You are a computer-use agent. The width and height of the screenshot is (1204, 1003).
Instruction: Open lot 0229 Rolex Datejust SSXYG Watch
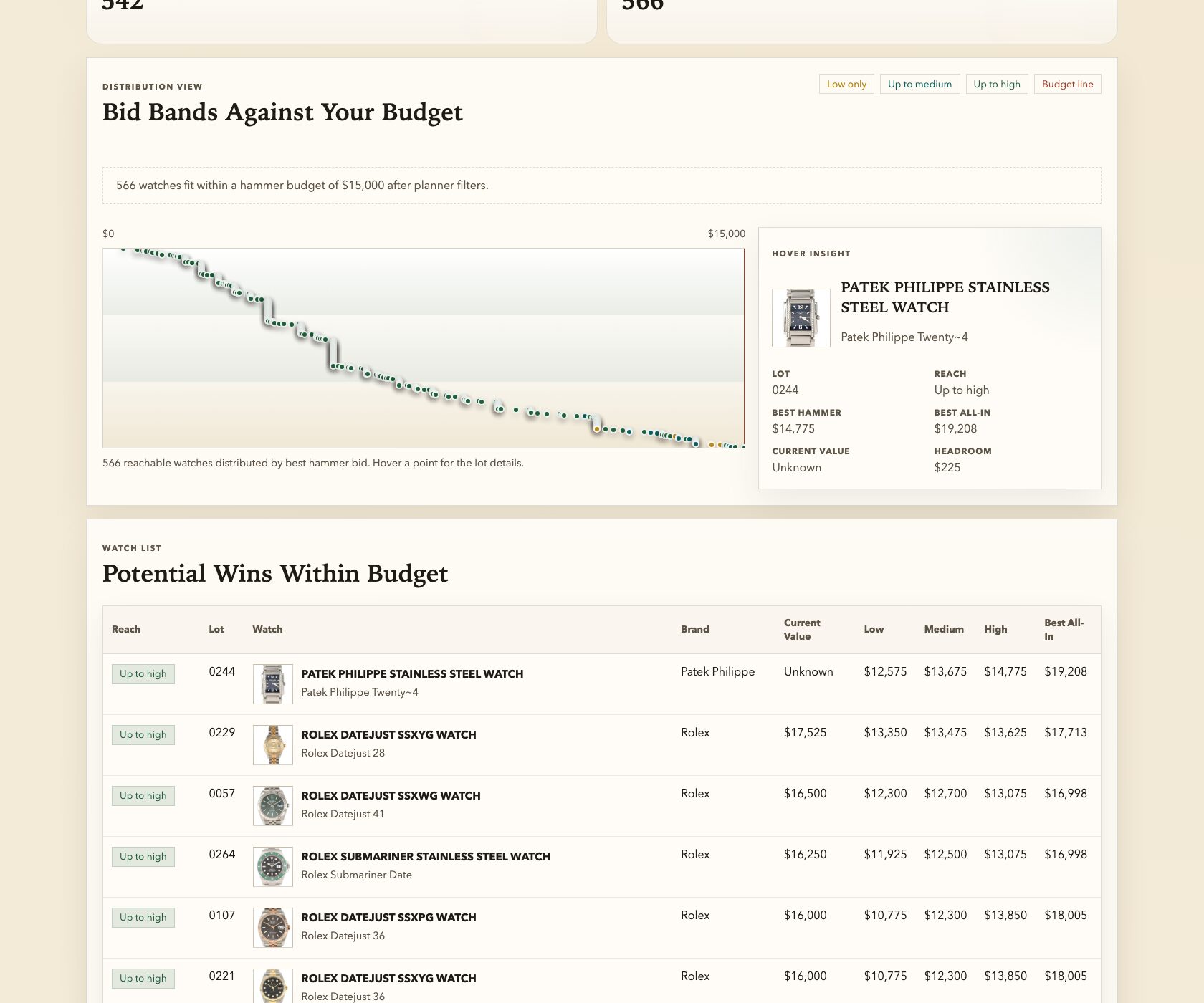point(388,734)
